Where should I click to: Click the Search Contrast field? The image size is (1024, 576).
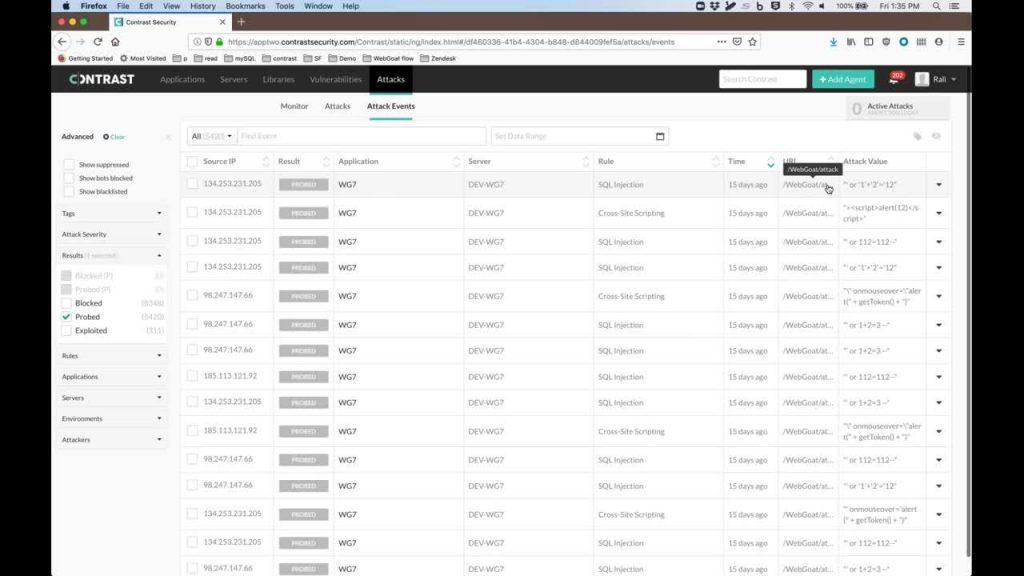click(x=762, y=79)
